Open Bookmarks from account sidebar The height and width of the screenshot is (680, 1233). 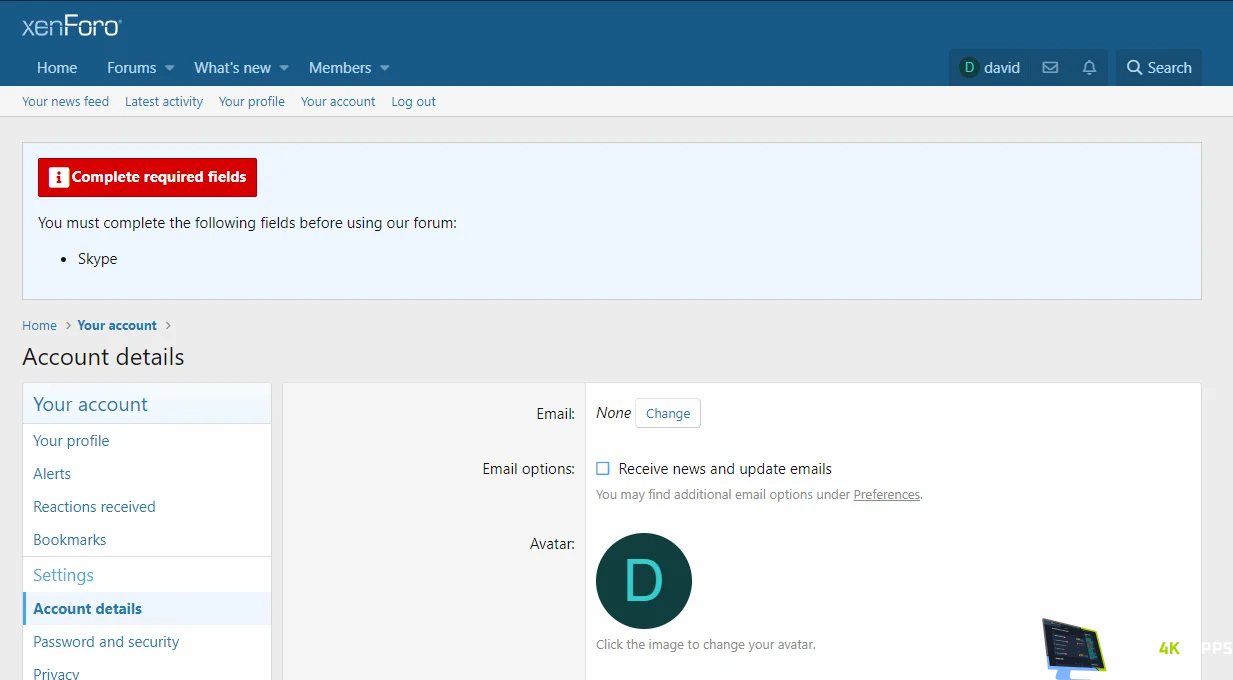click(x=69, y=540)
